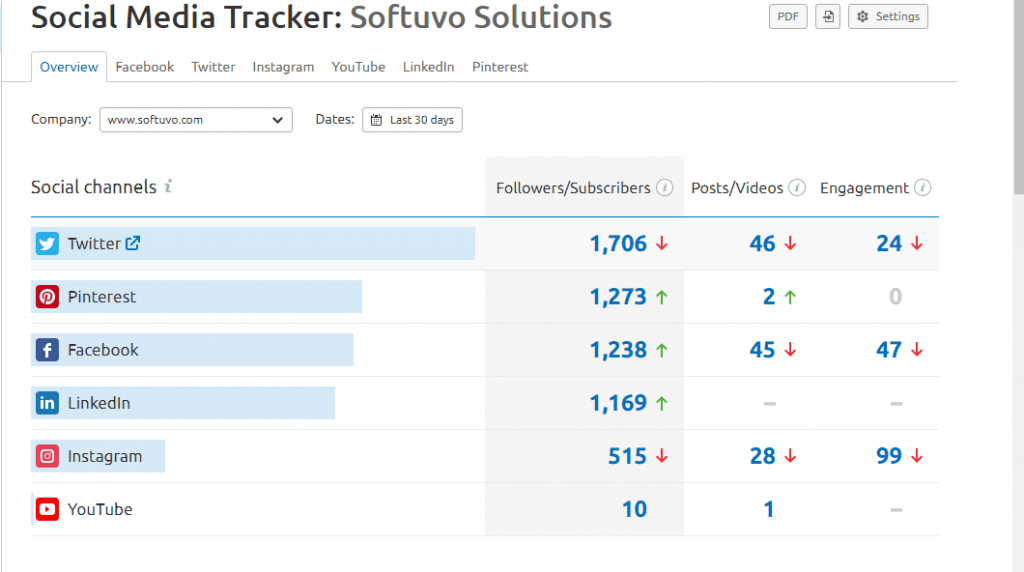1024x572 pixels.
Task: Click the Twitter bird icon
Action: point(47,244)
